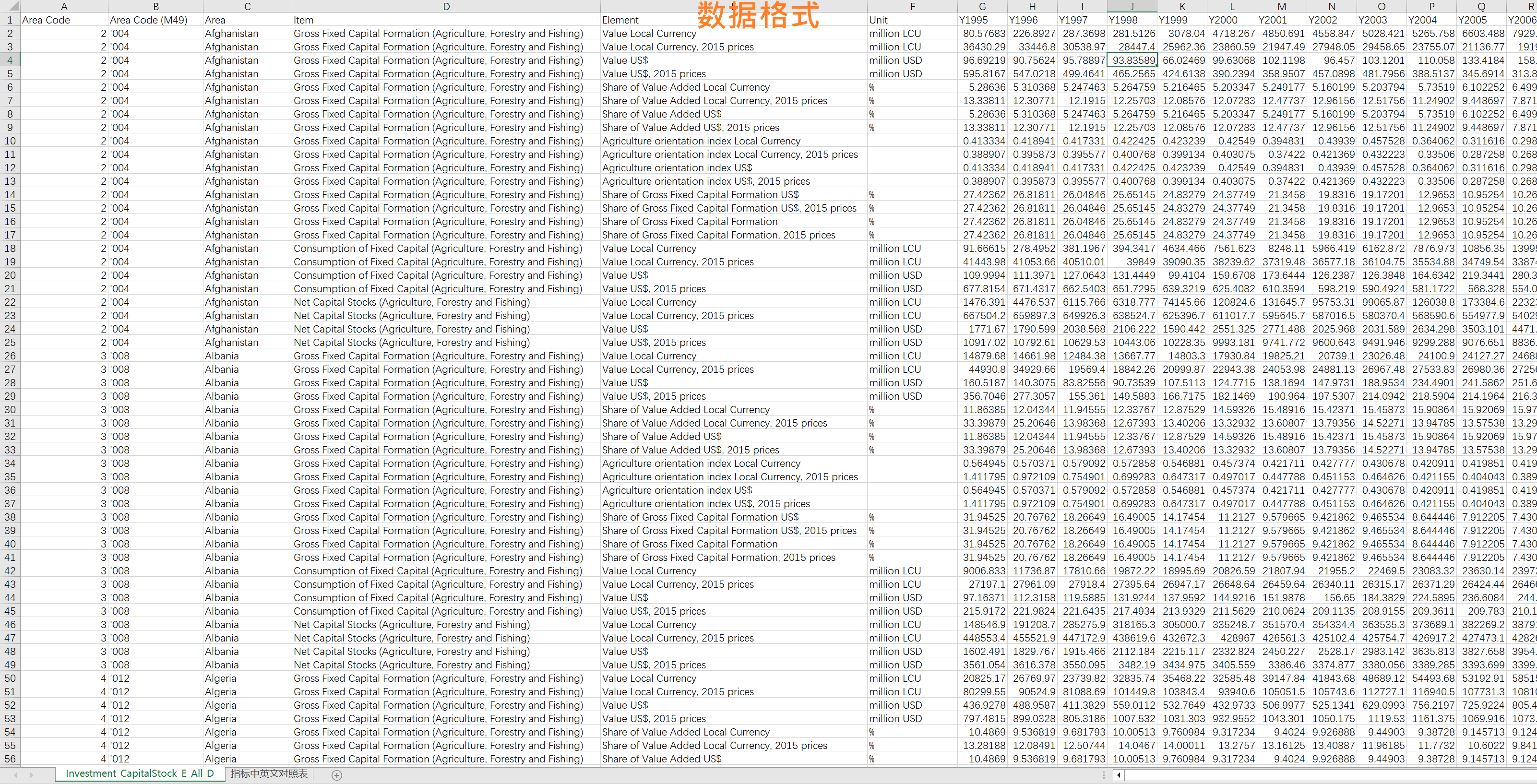The image size is (1537, 784).
Task: Select column D header
Action: tap(446, 6)
